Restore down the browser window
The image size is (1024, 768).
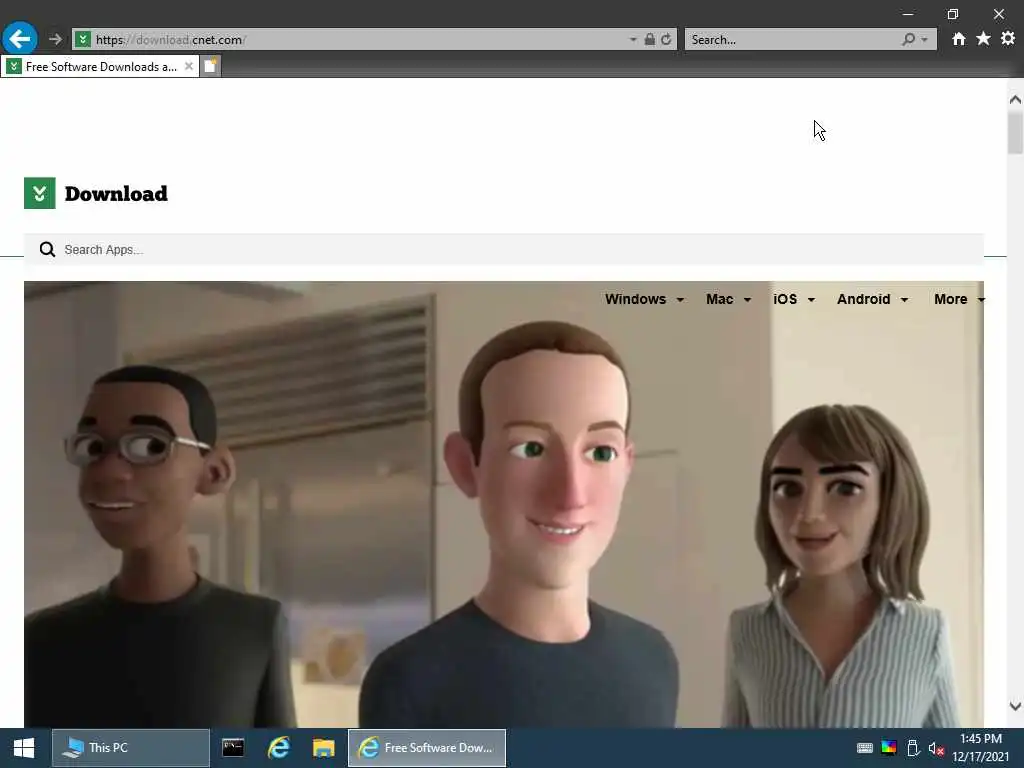(x=953, y=14)
